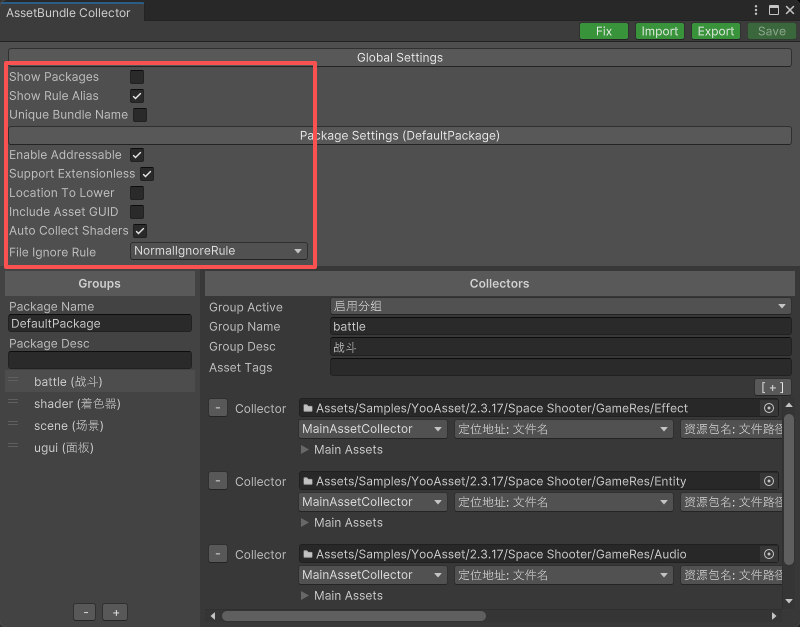The height and width of the screenshot is (627, 800).
Task: Toggle Unique Bundle Name checkbox
Action: tap(140, 115)
